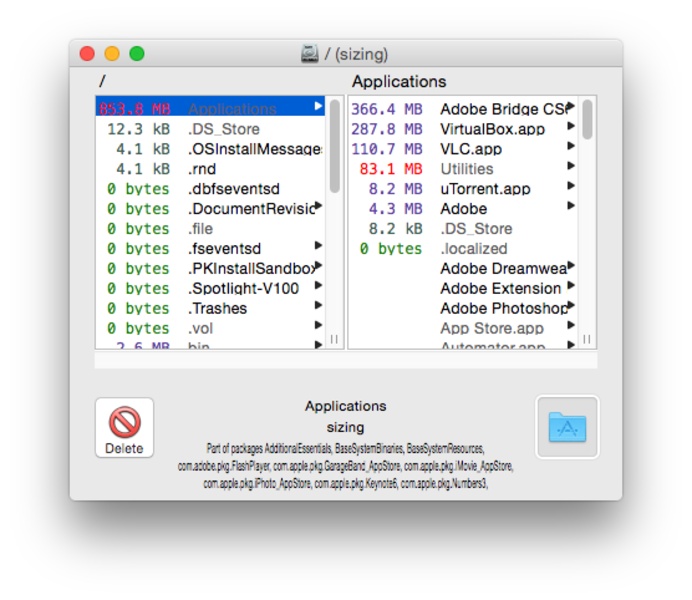Click right column resize handle at bottom
This screenshot has width=692, height=600.
587,339
